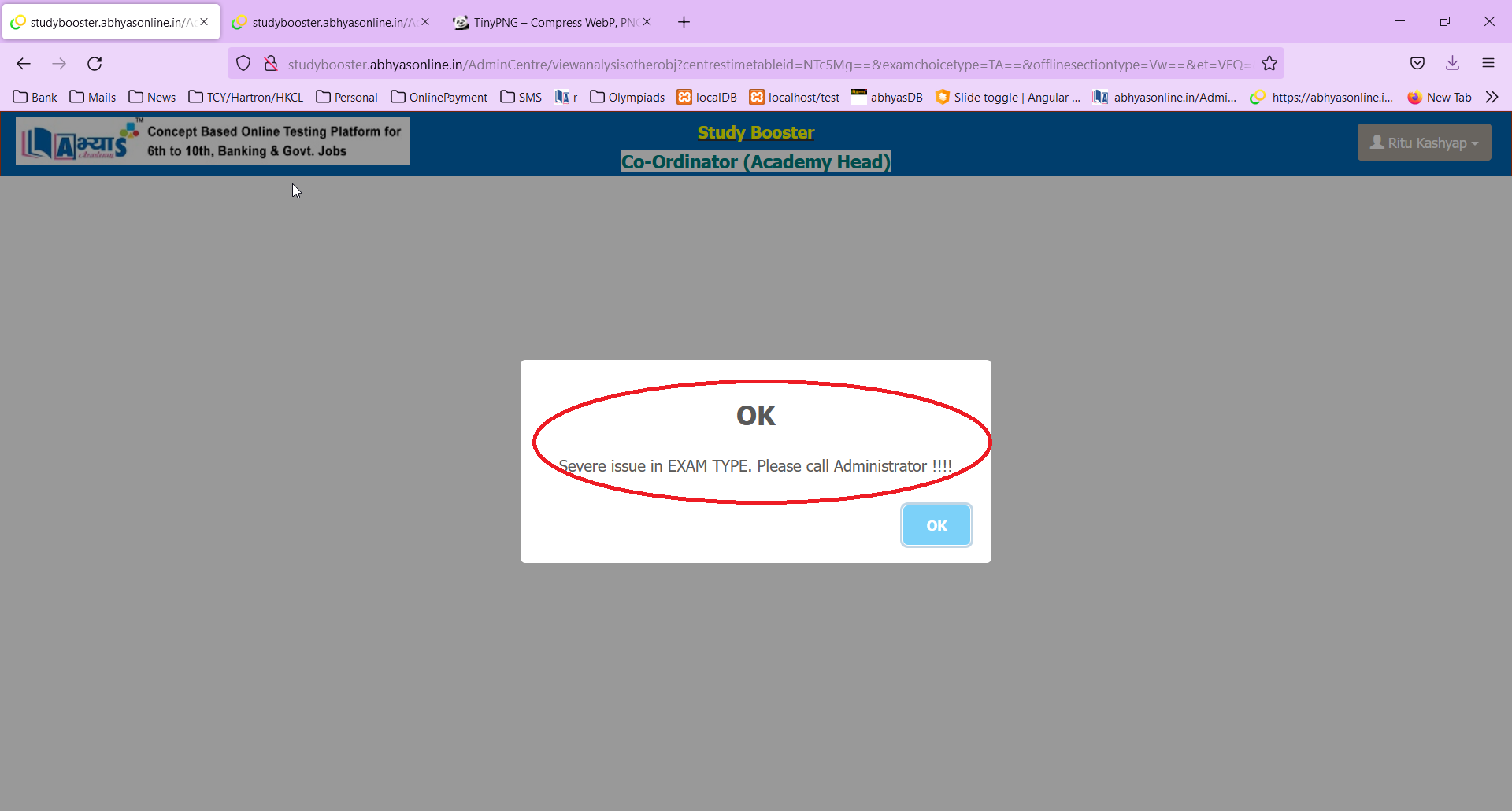Close the TinyPNG tab

(x=647, y=22)
